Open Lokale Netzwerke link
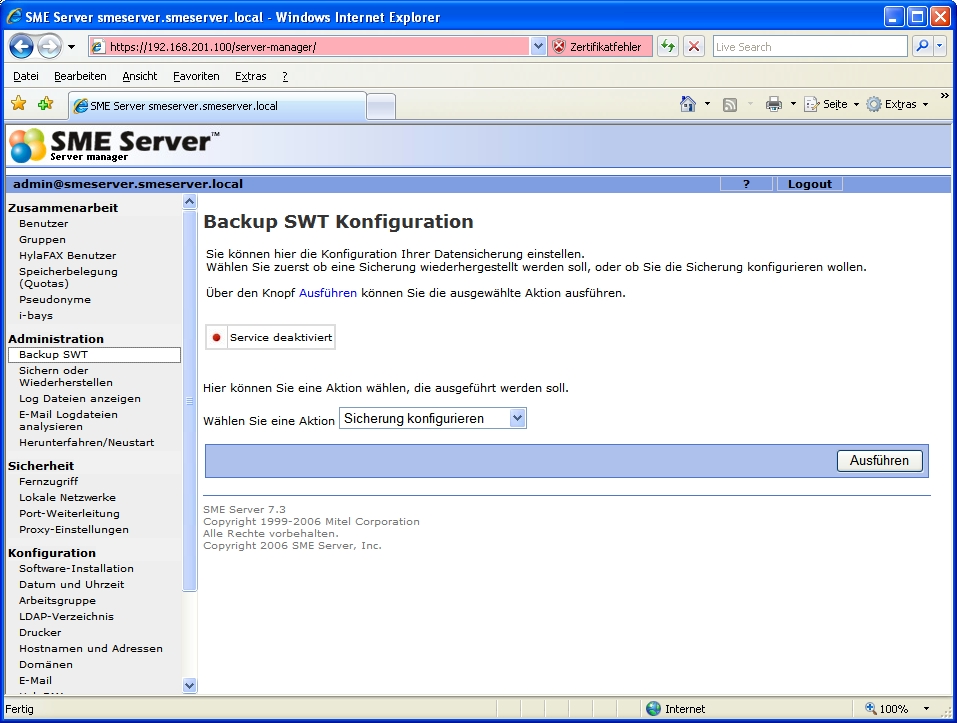Screen dimensions: 957x723 (x=67, y=497)
